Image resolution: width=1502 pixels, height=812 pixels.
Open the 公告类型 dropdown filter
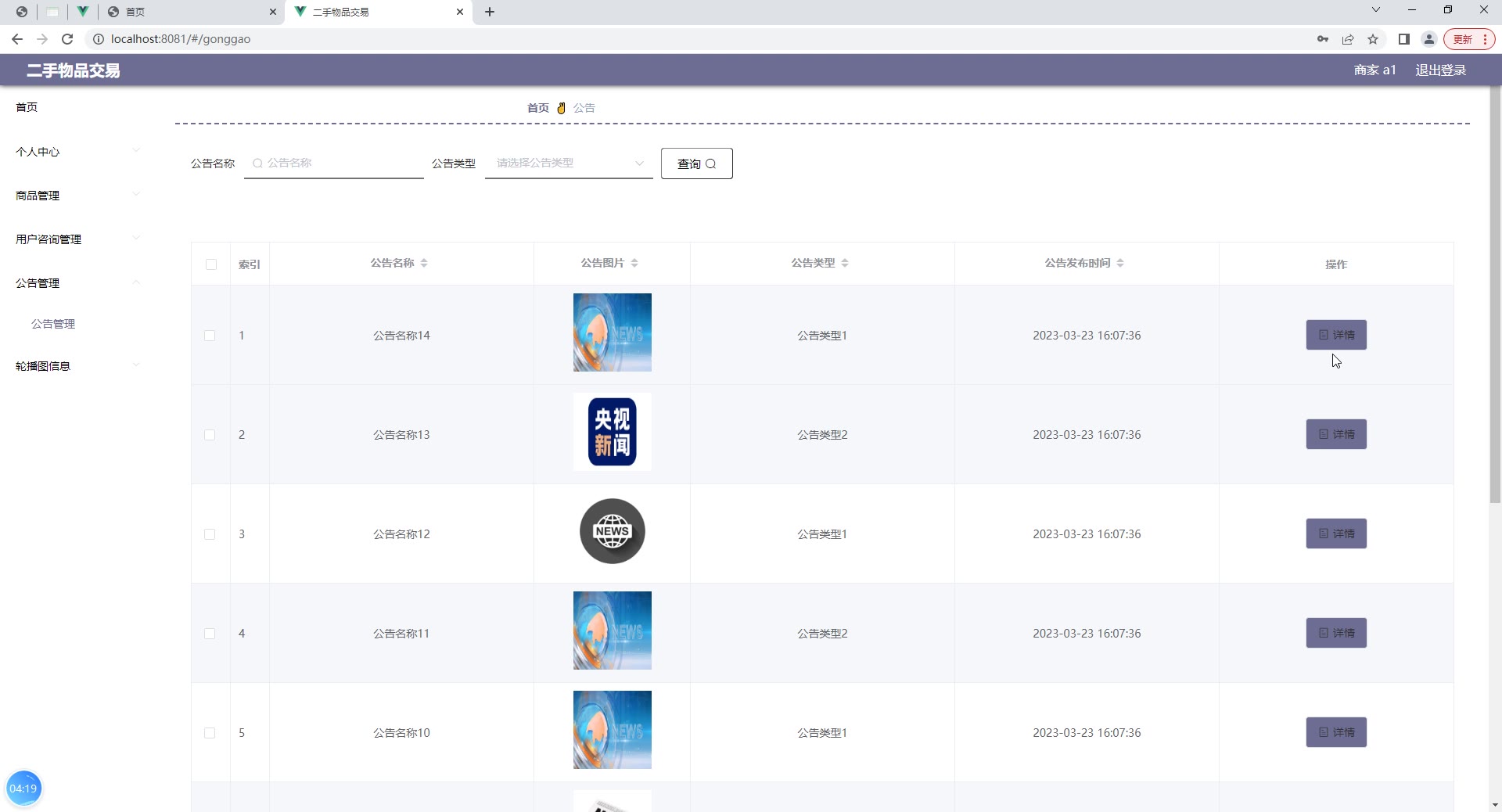569,163
